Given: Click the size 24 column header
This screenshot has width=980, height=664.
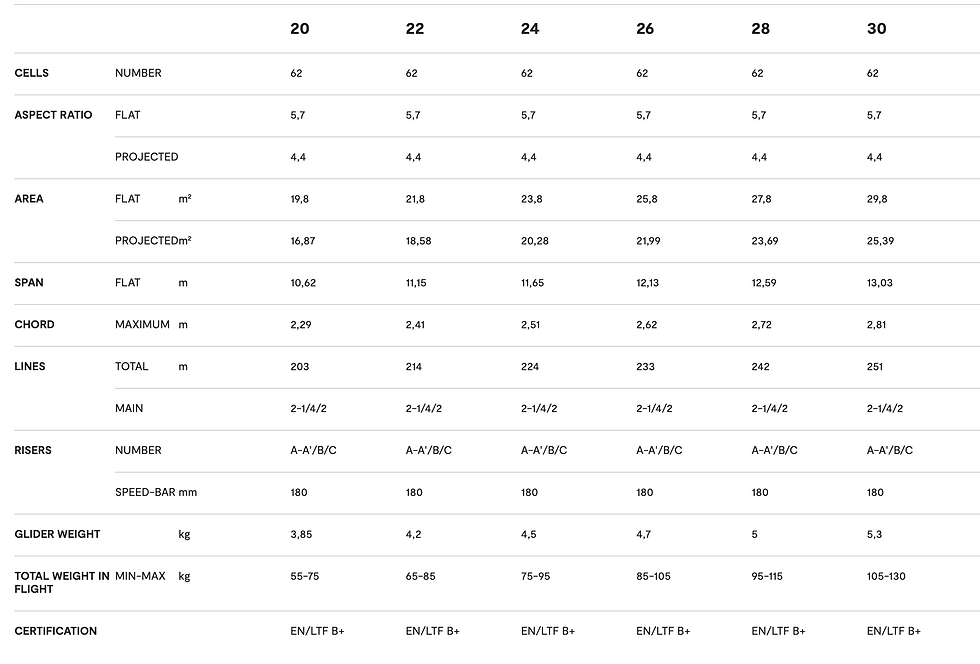Looking at the screenshot, I should pos(530,29).
